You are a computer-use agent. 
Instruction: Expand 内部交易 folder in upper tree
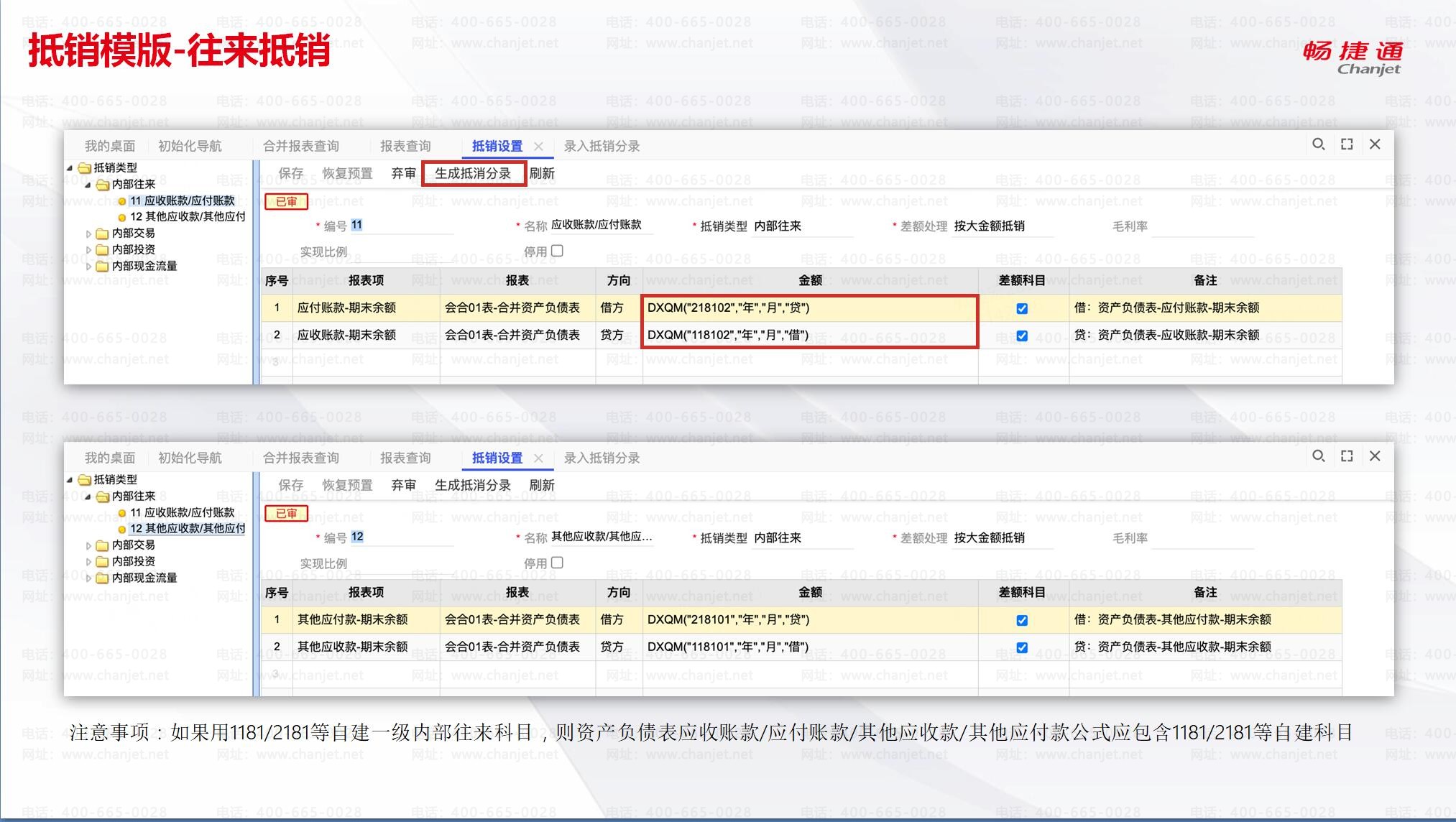pos(89,234)
